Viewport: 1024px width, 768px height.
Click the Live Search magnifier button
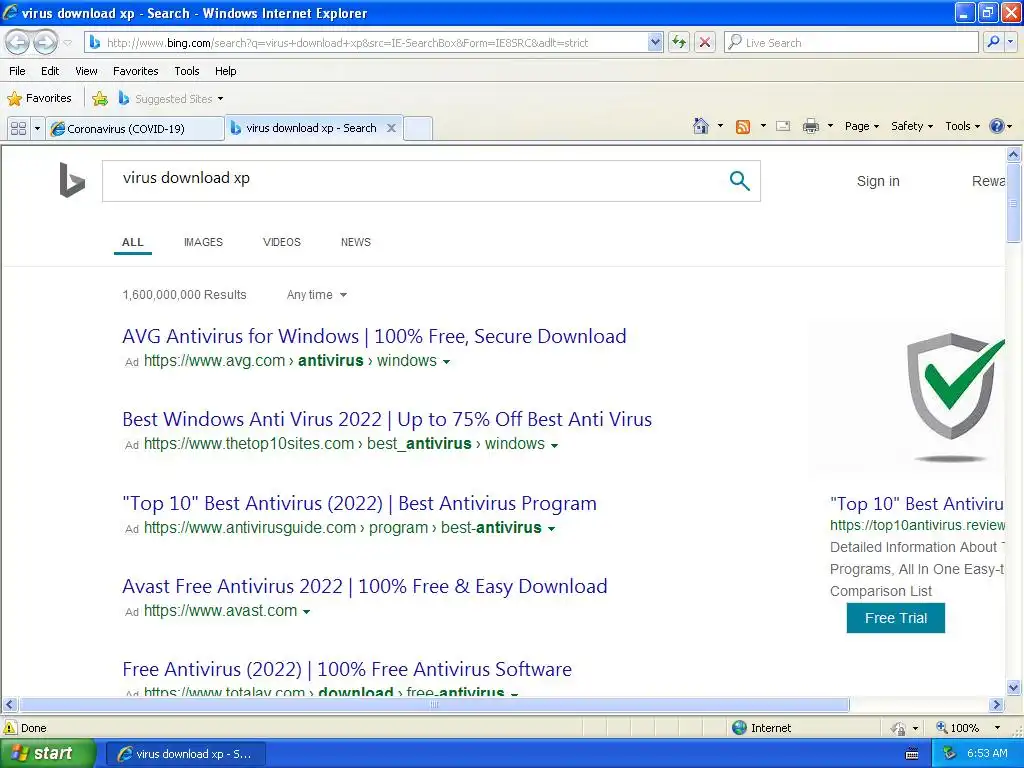(993, 42)
